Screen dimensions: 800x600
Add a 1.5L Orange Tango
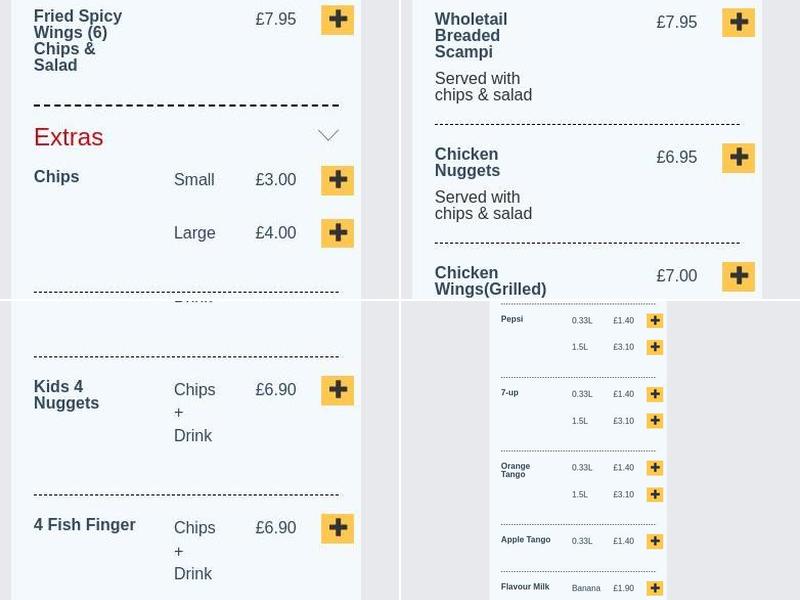pyautogui.click(x=655, y=494)
